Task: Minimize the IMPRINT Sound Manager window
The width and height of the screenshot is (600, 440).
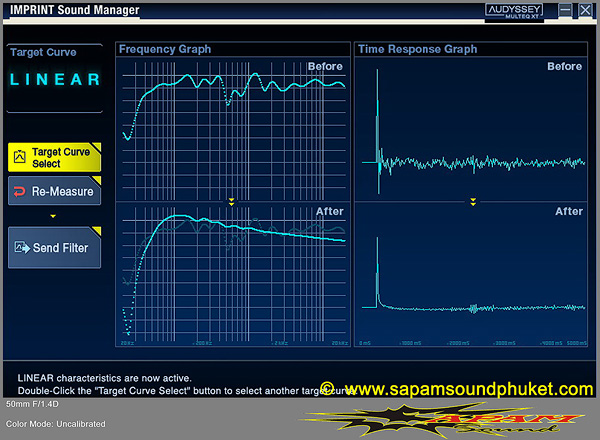Action: coord(565,10)
